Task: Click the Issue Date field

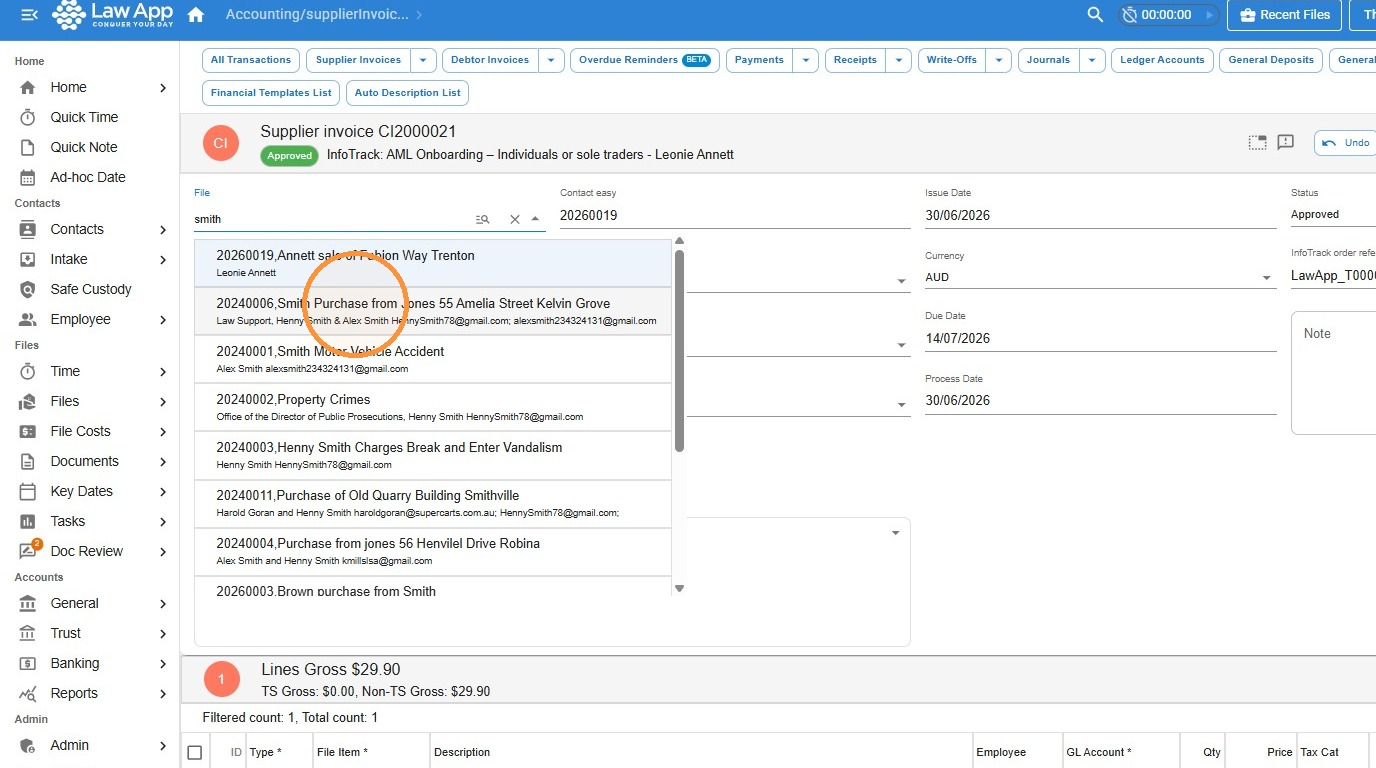Action: 1100,215
